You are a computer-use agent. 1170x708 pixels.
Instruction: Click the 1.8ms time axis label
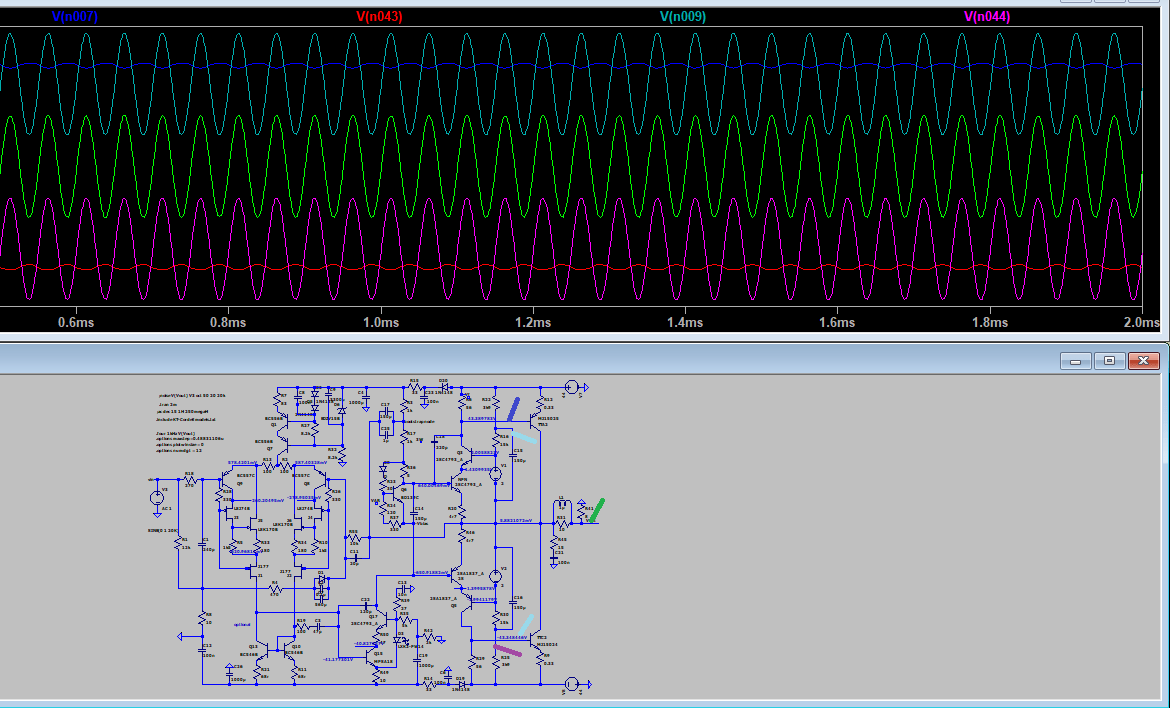tap(989, 322)
